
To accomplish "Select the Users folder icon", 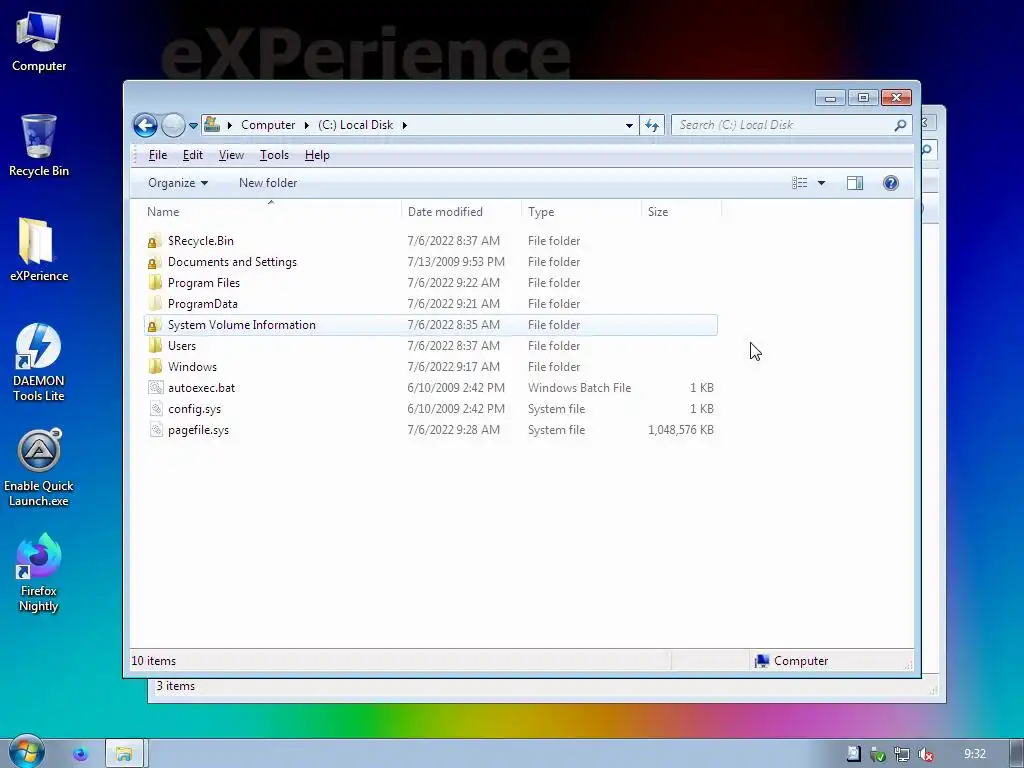I will (154, 345).
